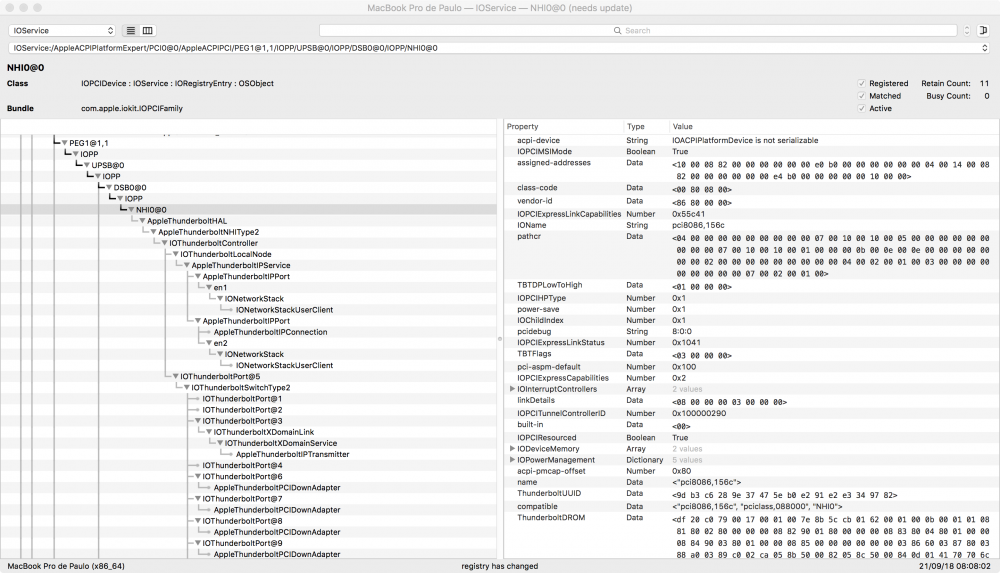The height and width of the screenshot is (573, 1000).
Task: Collapse IOThunderboltPort@5 node
Action: tap(175, 376)
